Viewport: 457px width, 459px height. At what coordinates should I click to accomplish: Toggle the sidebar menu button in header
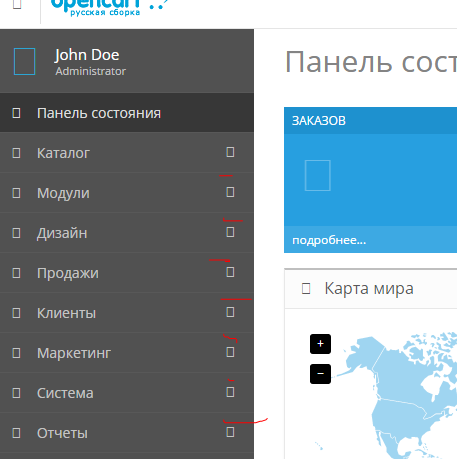coord(17,4)
